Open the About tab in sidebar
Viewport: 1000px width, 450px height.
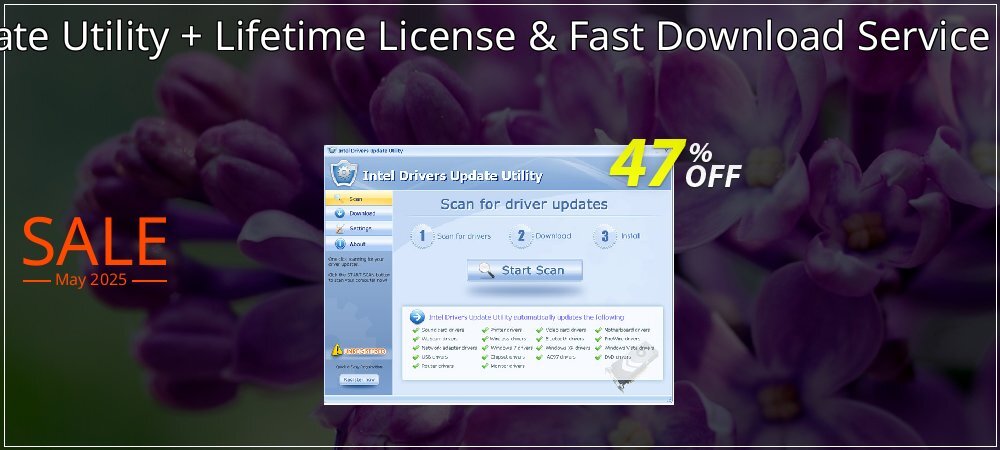click(358, 243)
